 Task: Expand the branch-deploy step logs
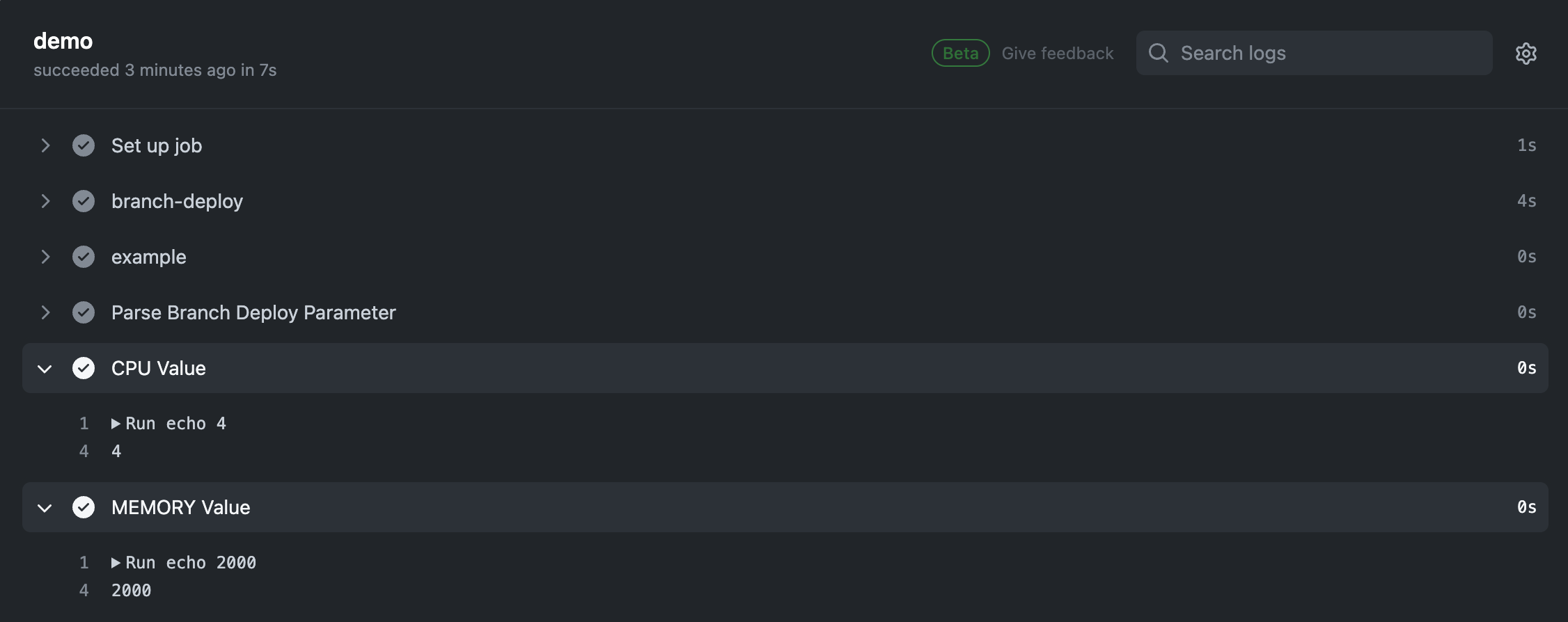pyautogui.click(x=45, y=201)
